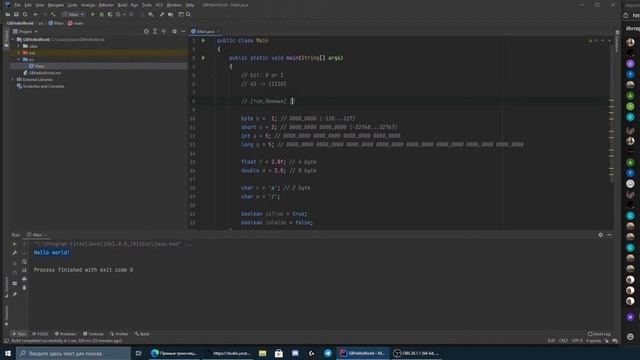Click run gutter arrow beside main method
The height and width of the screenshot is (360, 640).
point(203,58)
